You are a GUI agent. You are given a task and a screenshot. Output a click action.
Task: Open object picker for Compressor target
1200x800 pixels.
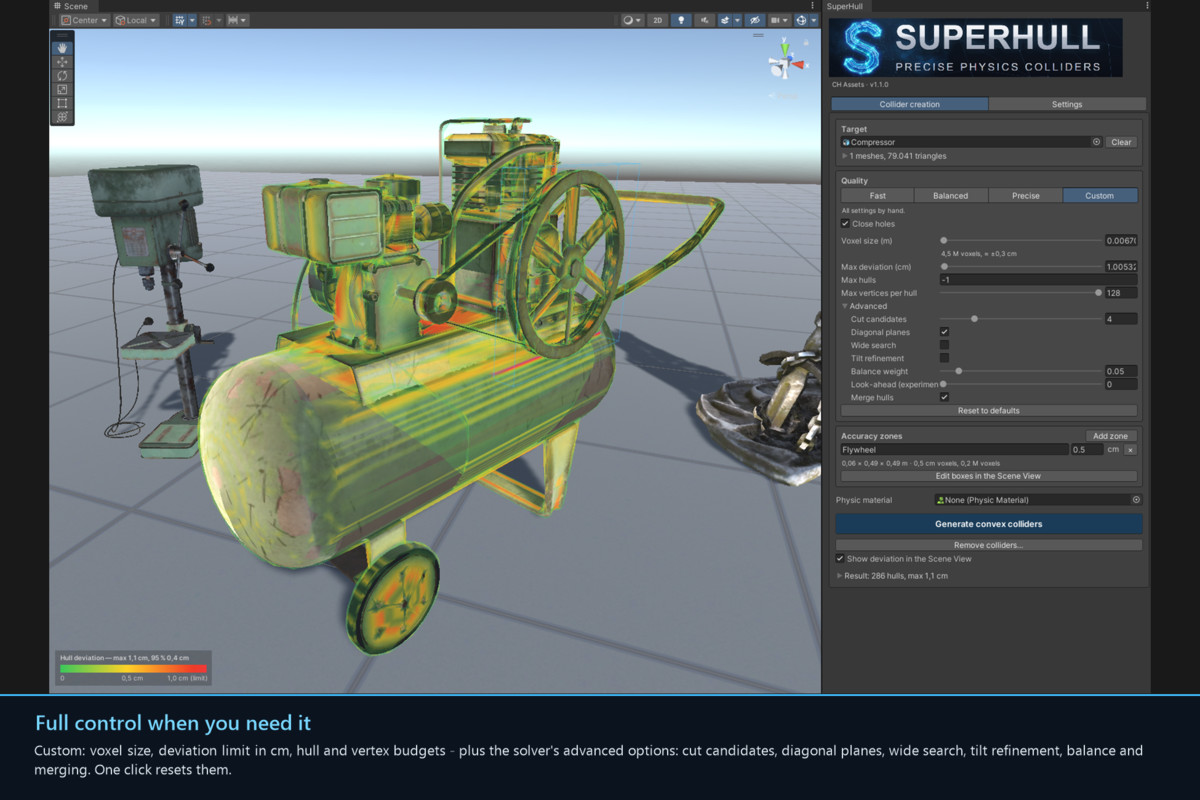[1096, 142]
